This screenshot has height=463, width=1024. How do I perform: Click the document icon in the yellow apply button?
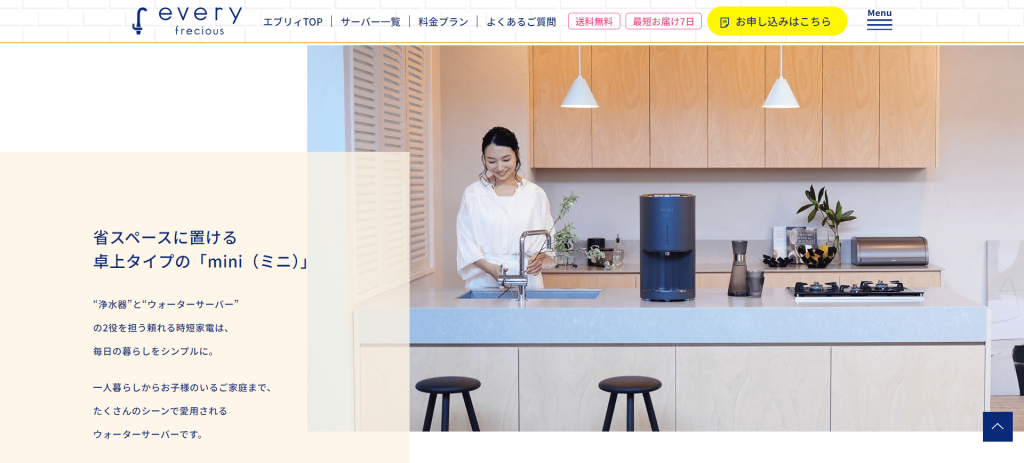click(x=724, y=22)
